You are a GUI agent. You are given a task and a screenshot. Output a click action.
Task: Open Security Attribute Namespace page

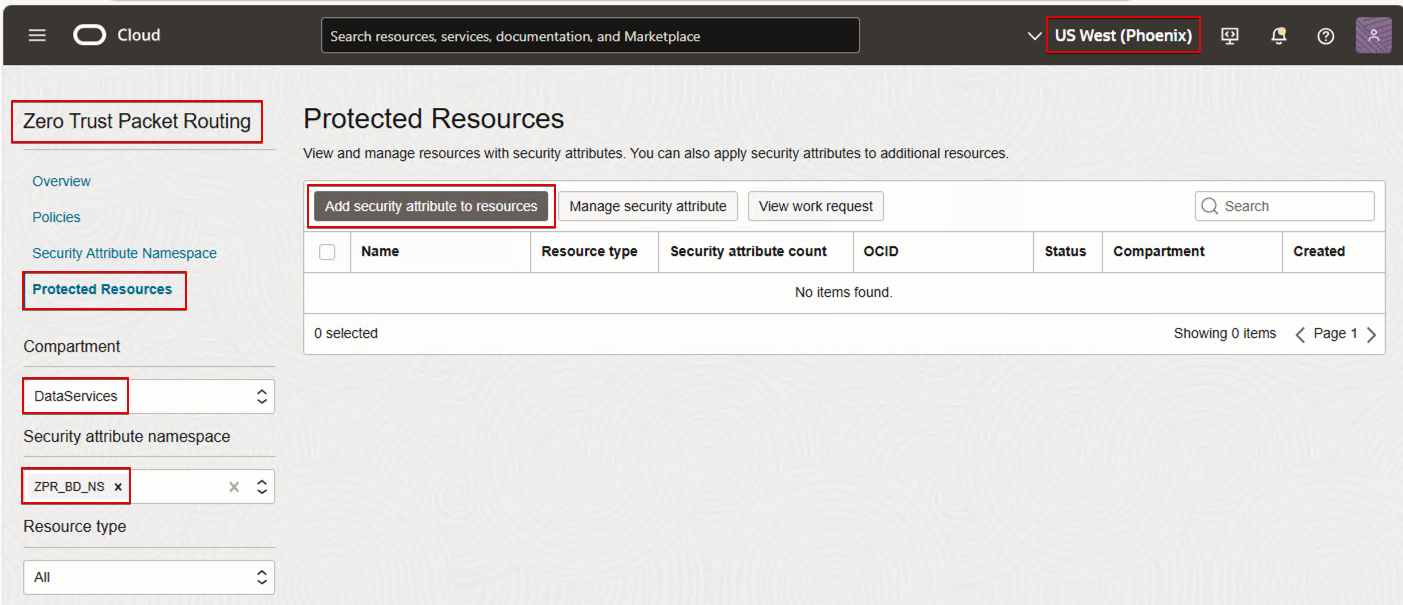124,253
